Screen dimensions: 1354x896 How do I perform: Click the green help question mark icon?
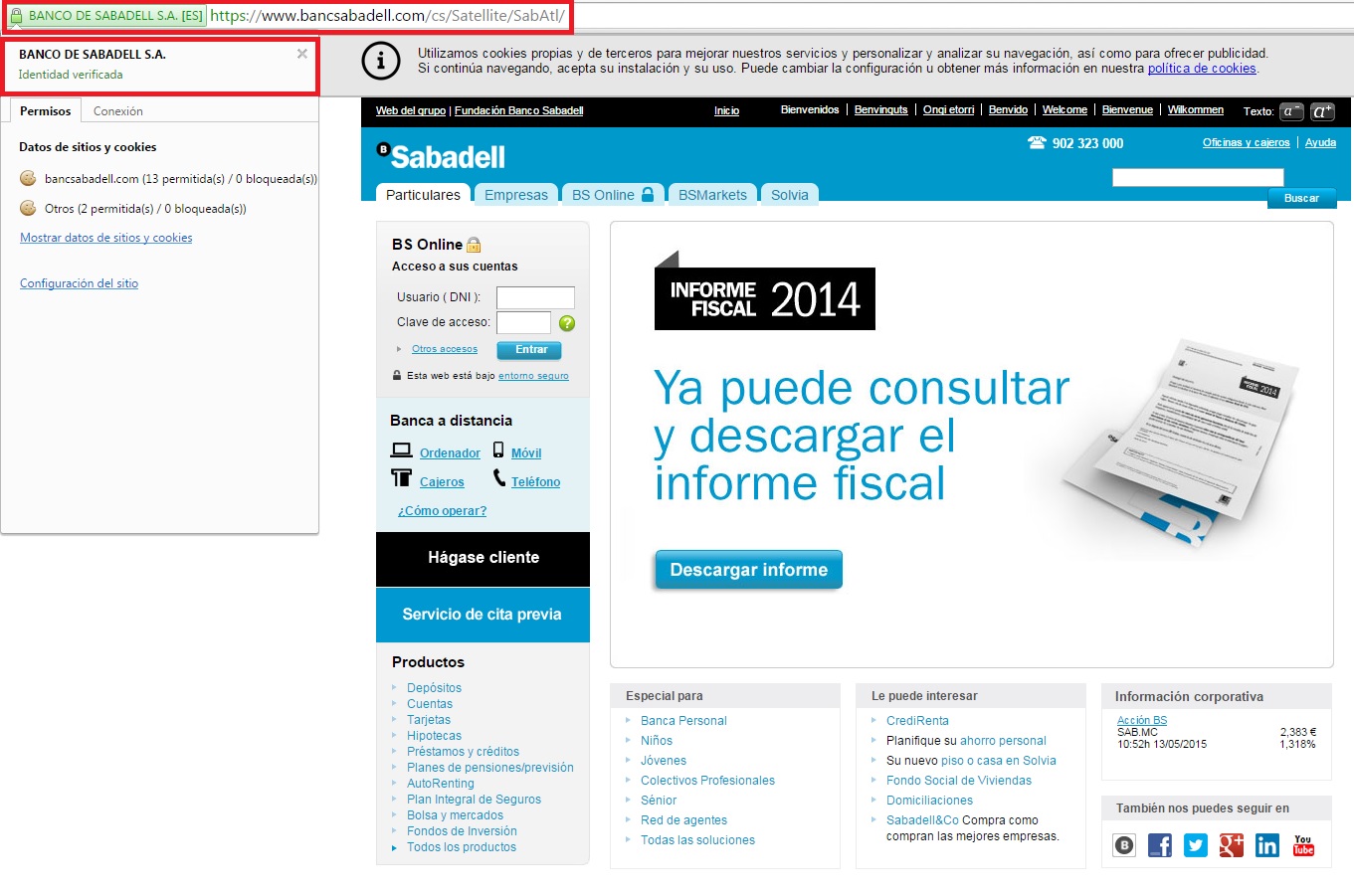tap(567, 323)
